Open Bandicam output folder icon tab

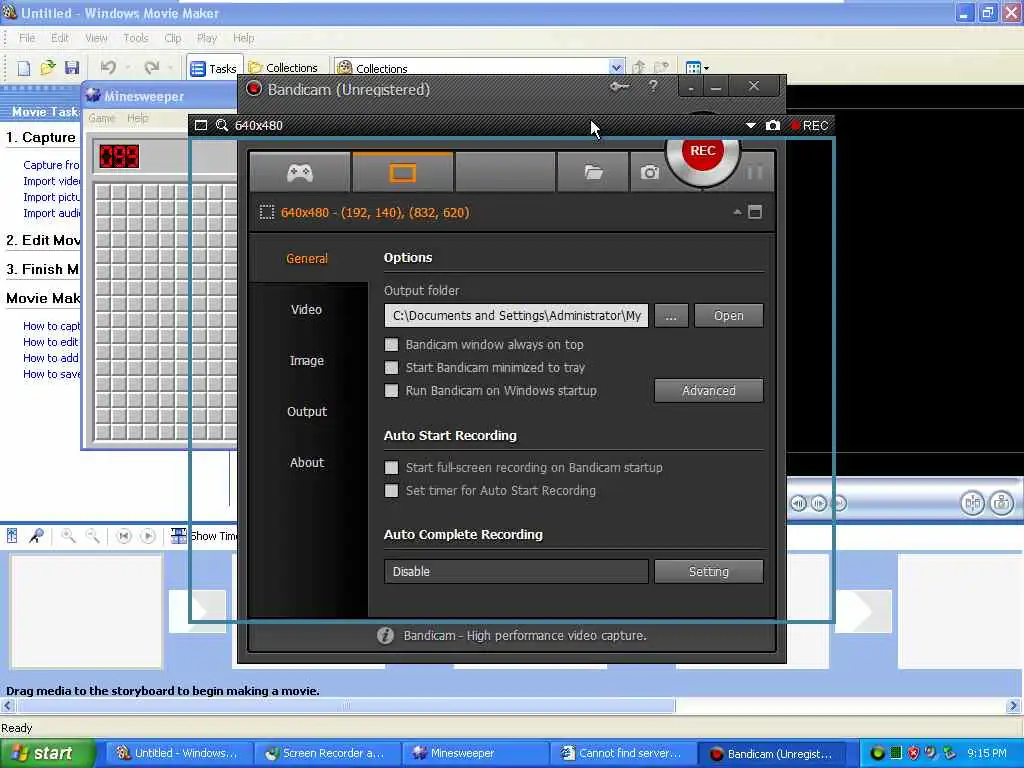tap(593, 172)
